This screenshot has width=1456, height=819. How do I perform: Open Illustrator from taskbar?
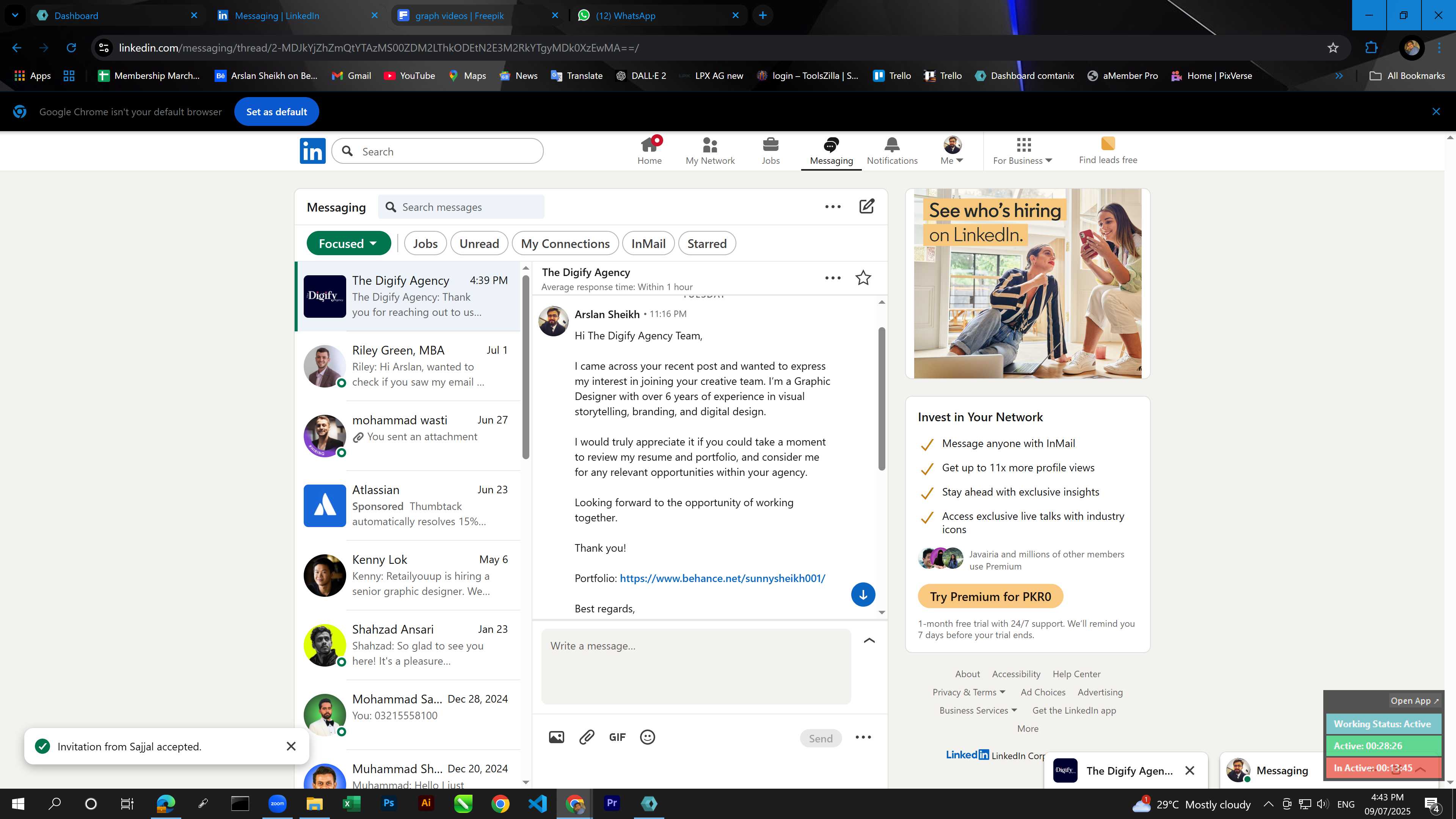pos(425,803)
